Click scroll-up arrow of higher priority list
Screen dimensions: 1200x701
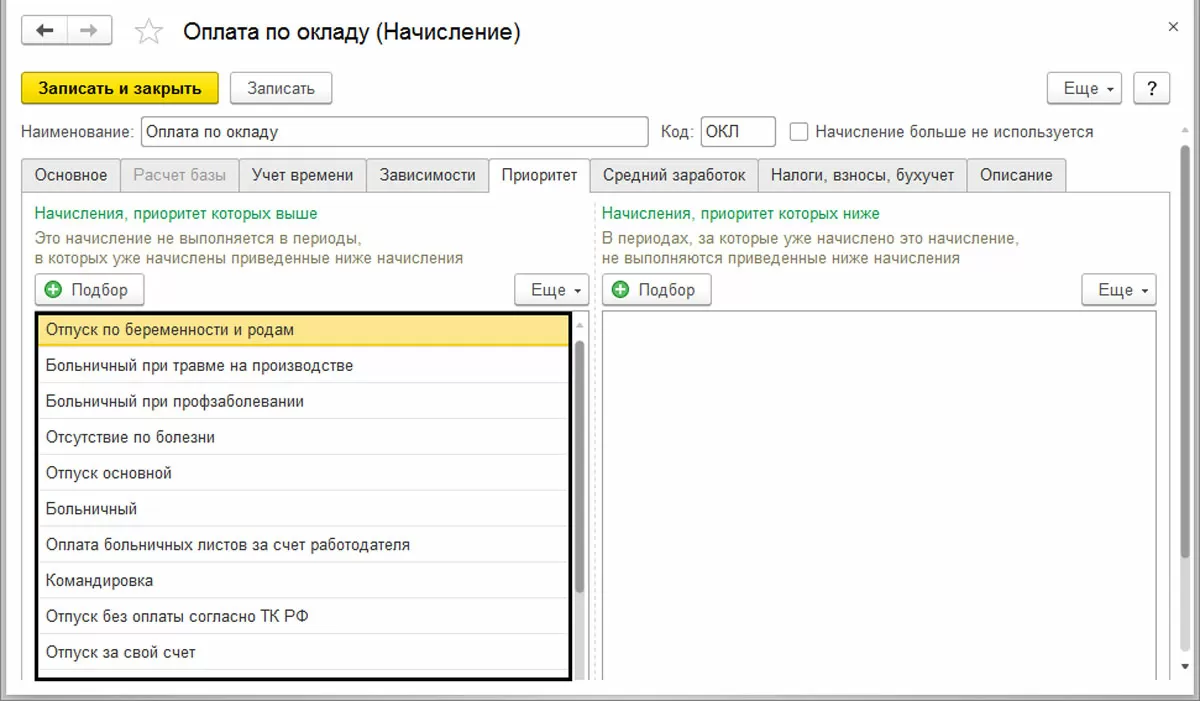click(580, 324)
